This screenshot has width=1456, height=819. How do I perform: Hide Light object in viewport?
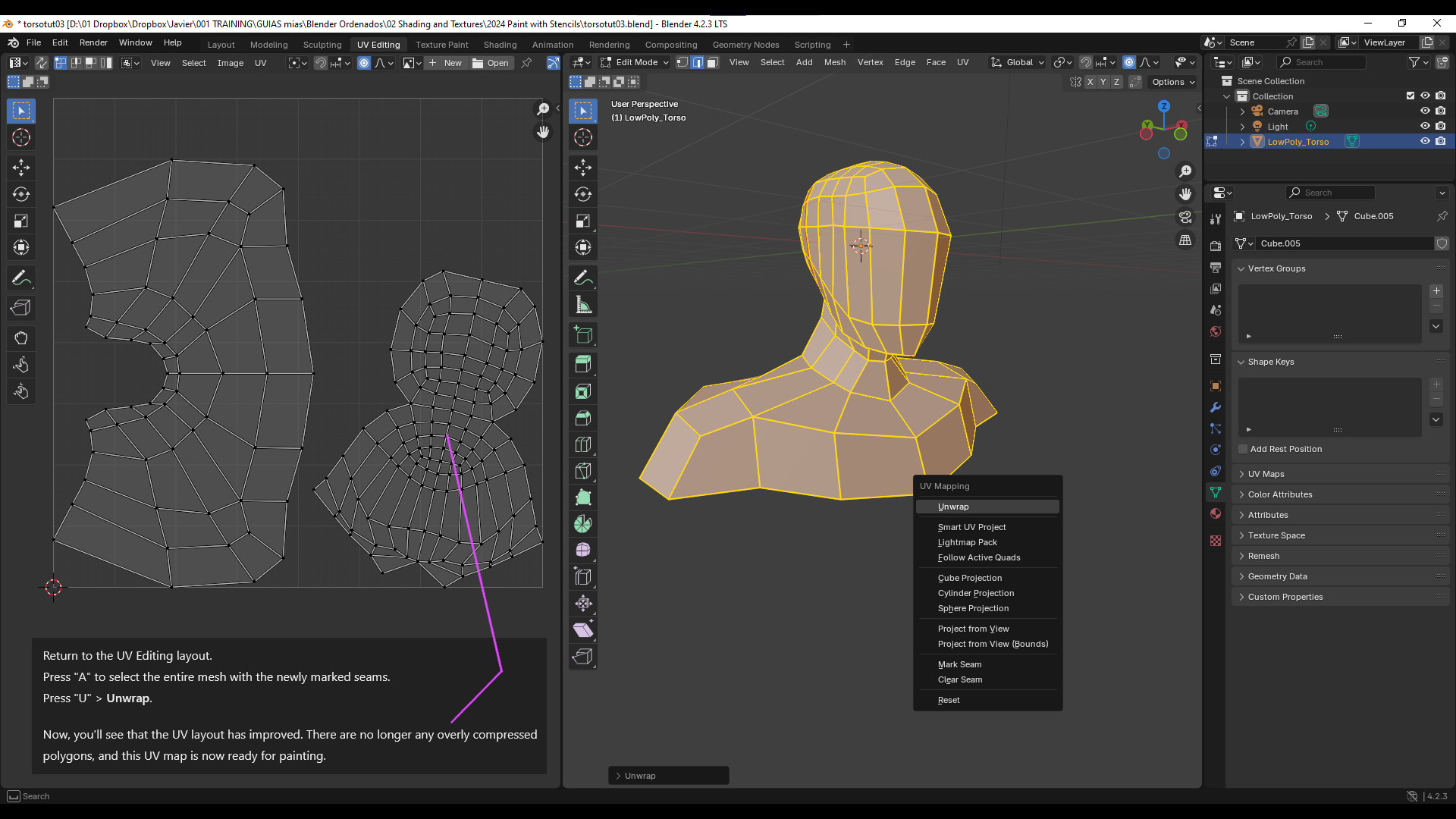click(x=1425, y=126)
